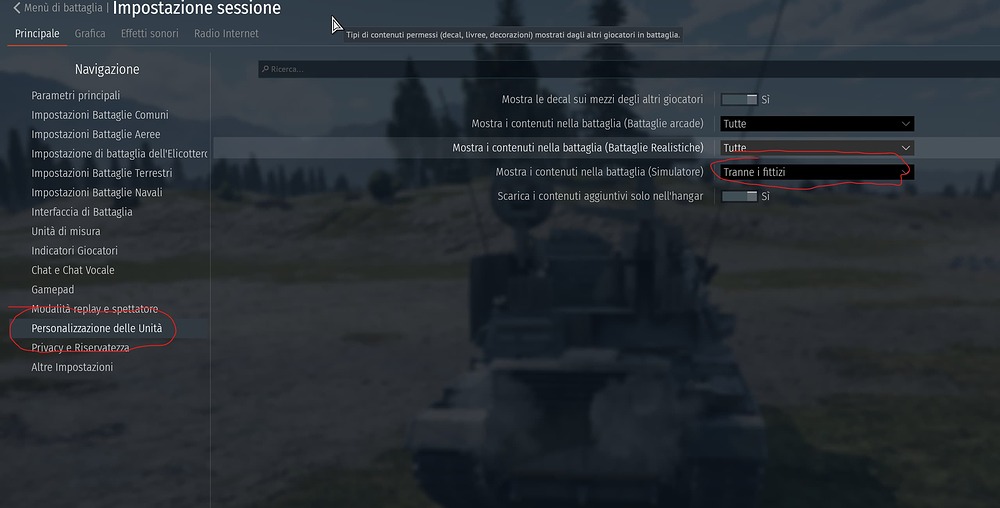Select the Radio Internet tab
The width and height of the screenshot is (1000, 508).
226,33
